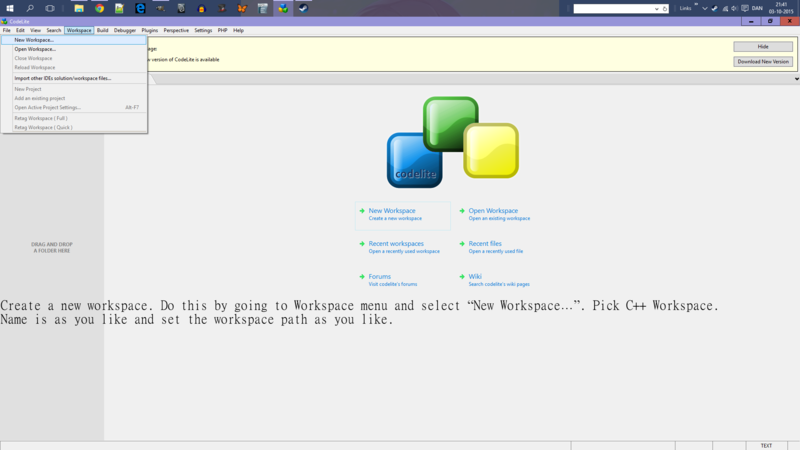
Task: Select "New Workspace..." from the Workspace menu
Action: pyautogui.click(x=34, y=40)
